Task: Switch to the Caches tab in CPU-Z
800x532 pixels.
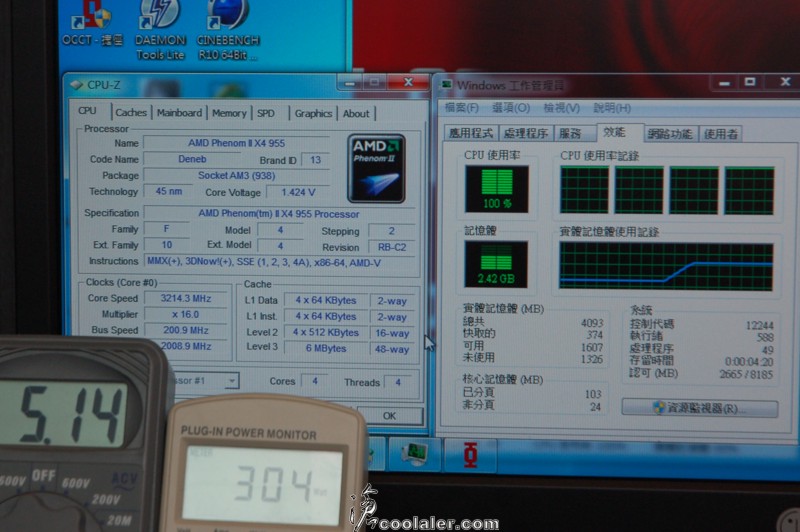Action: (x=131, y=113)
